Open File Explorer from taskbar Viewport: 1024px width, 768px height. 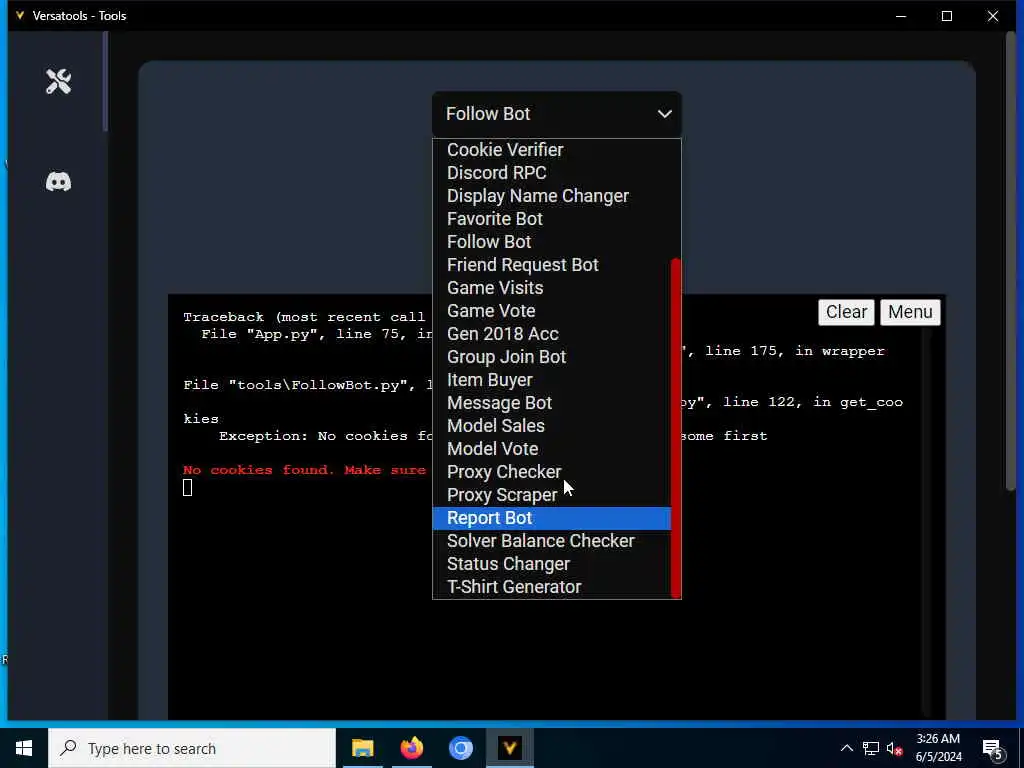pos(362,748)
